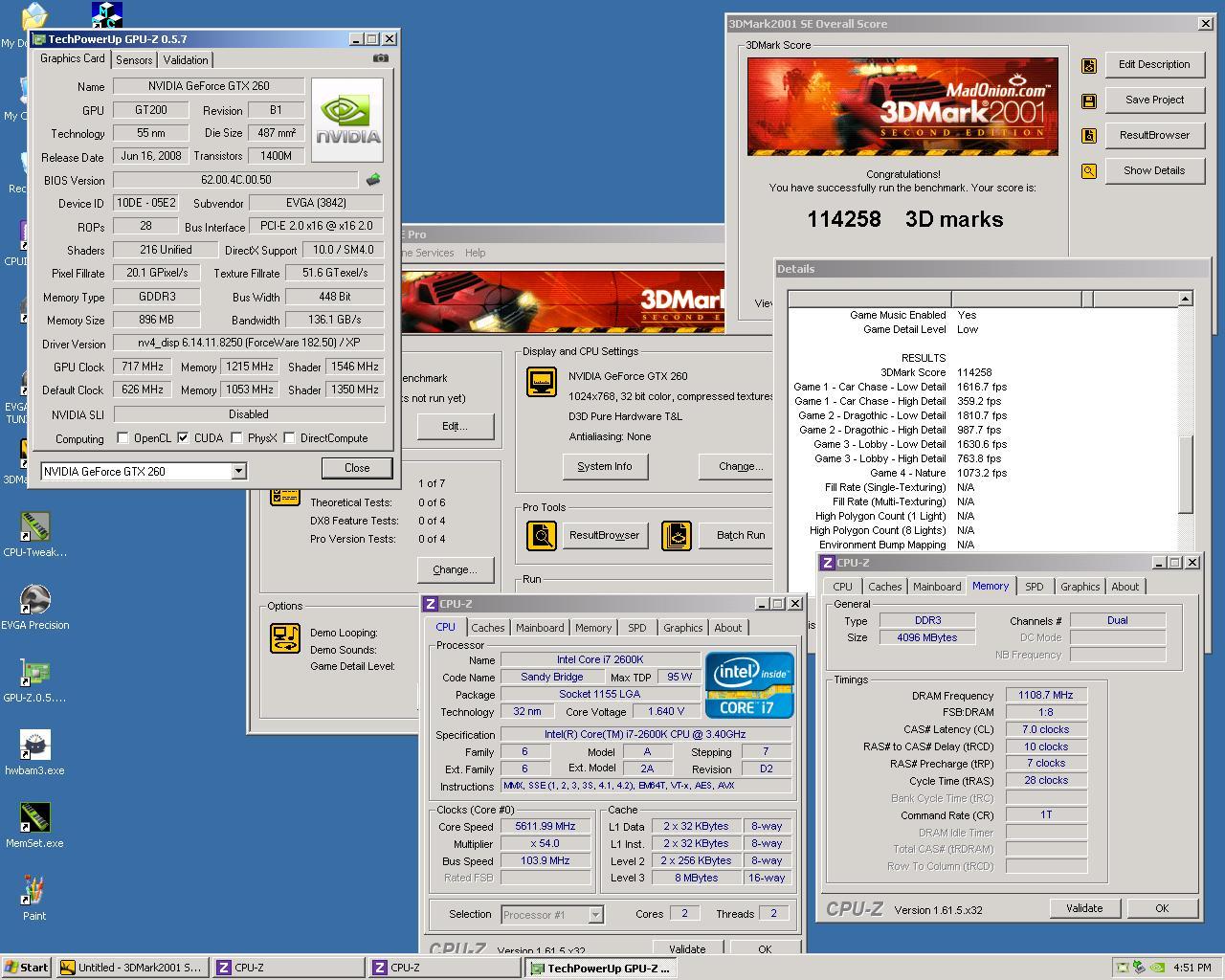
Task: Click the Batch Run icon in Pro Tools
Action: [677, 535]
